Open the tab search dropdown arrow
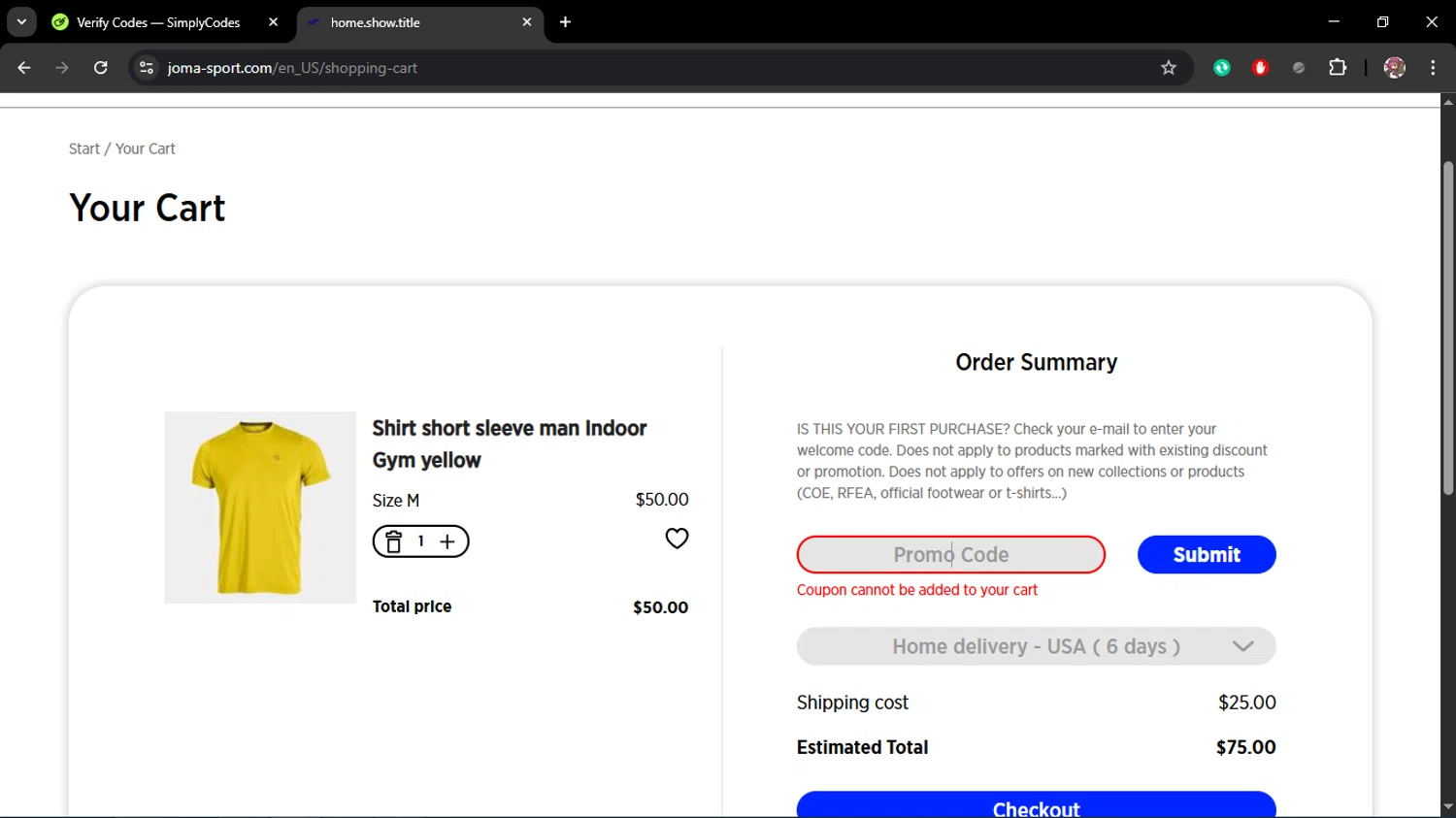Viewport: 1456px width, 818px height. (21, 21)
